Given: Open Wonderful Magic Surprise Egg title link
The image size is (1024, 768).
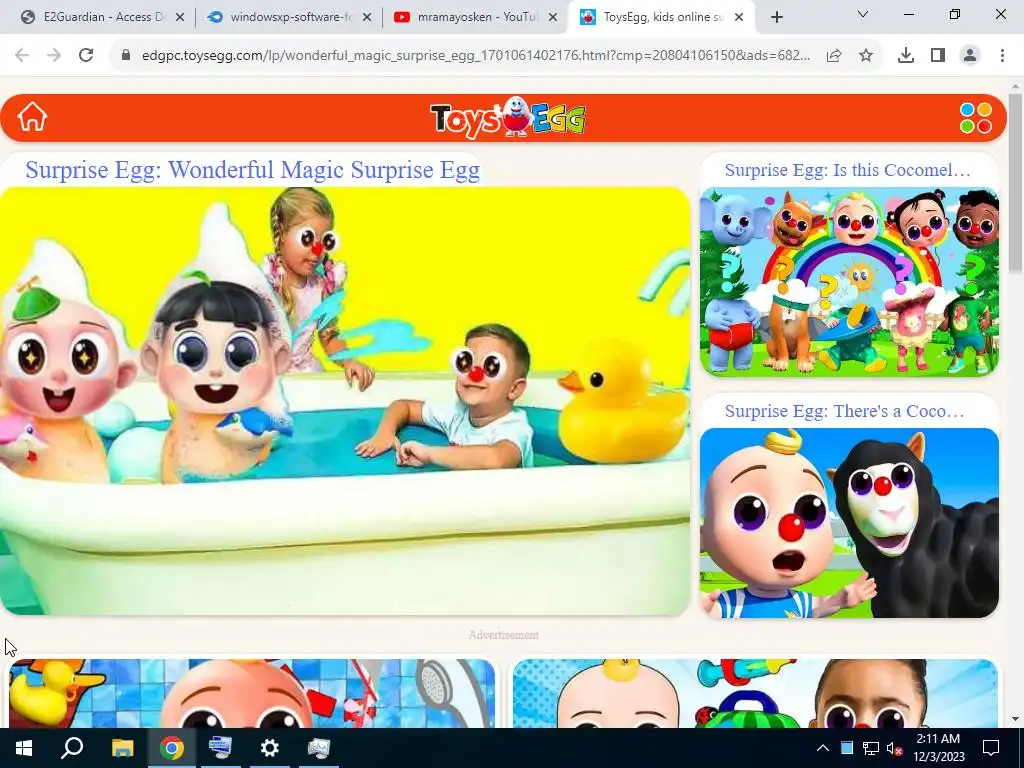Looking at the screenshot, I should 252,170.
